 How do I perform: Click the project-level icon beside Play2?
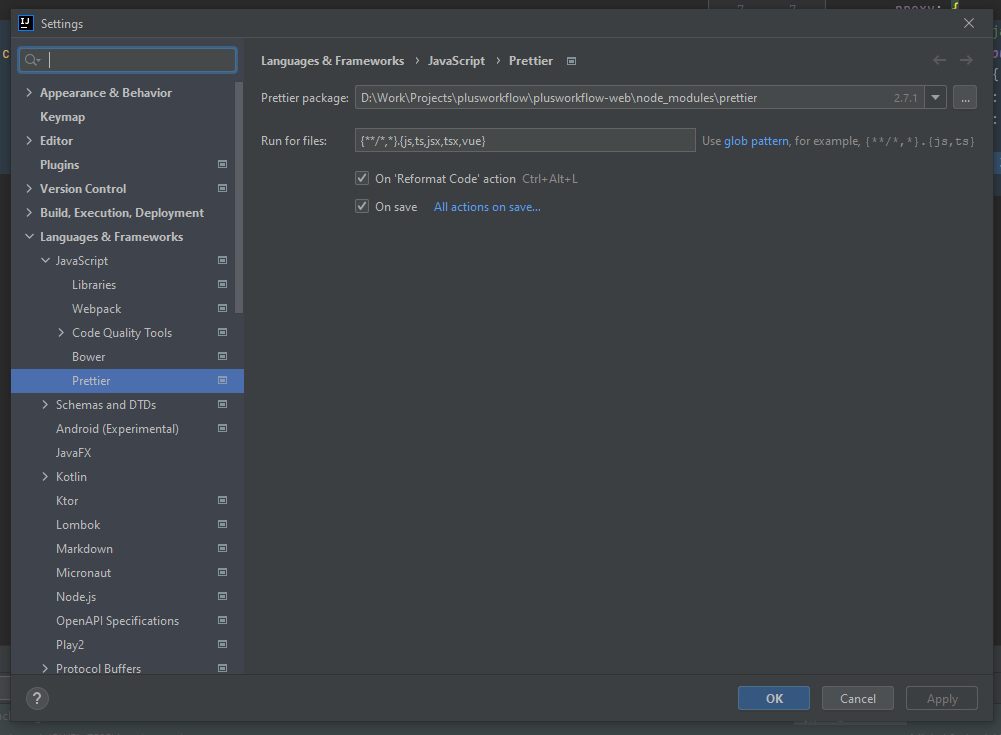222,644
